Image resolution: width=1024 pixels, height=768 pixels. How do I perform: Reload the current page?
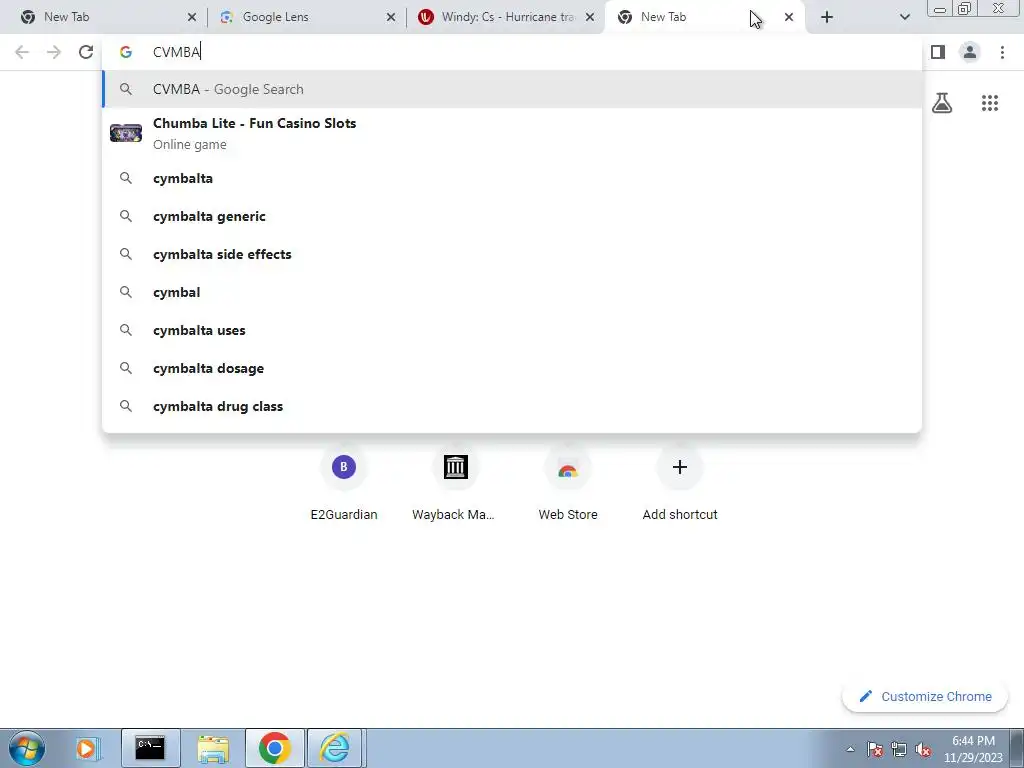click(86, 52)
